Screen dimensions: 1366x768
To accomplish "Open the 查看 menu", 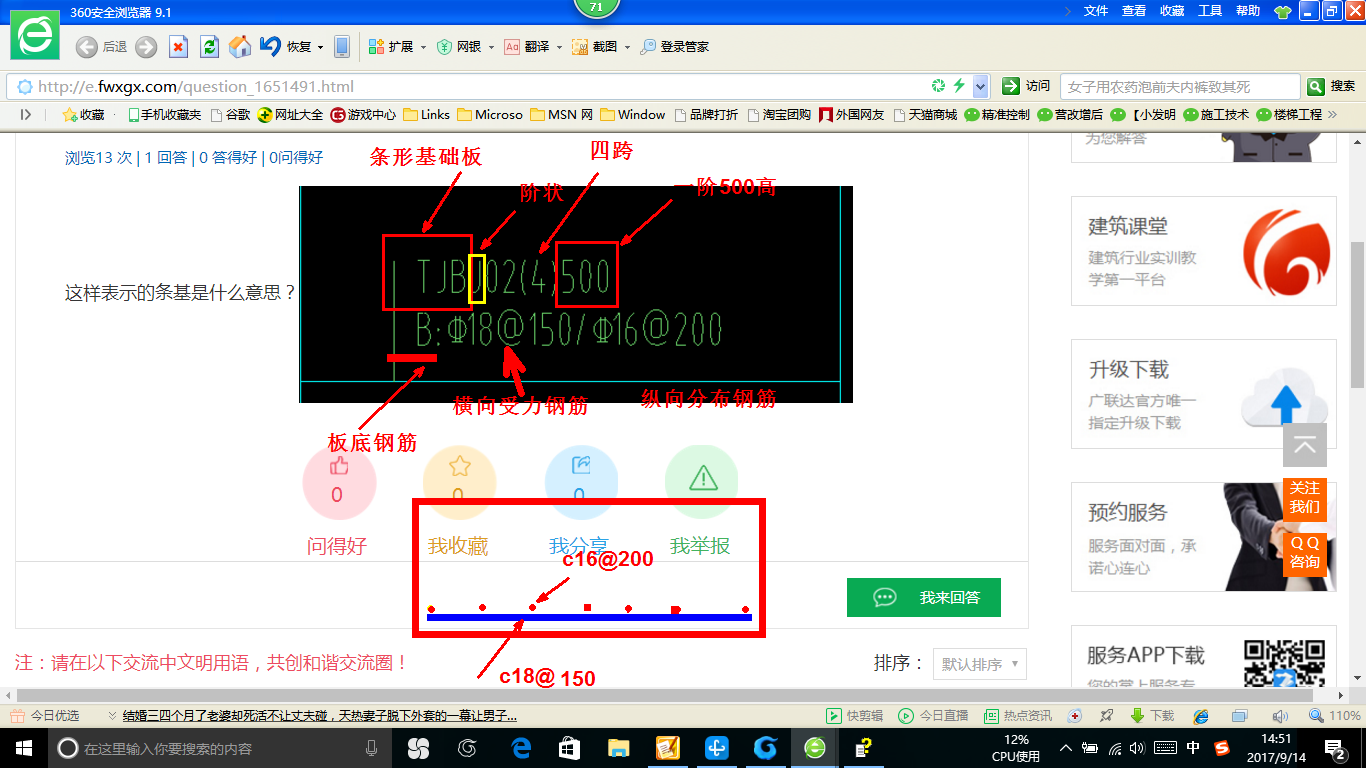I will click(1134, 11).
